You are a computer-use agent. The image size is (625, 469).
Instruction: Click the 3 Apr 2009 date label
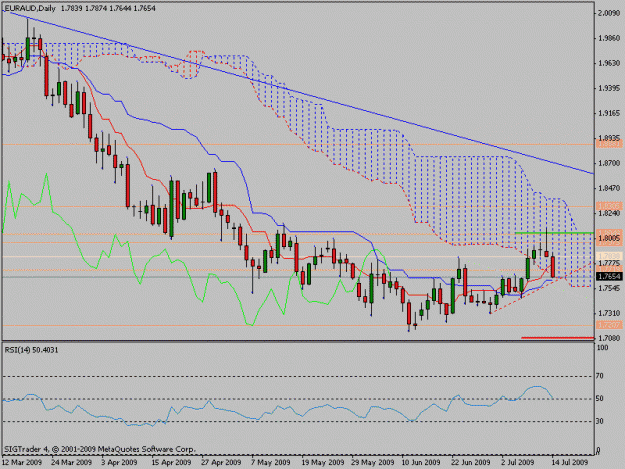click(x=119, y=462)
